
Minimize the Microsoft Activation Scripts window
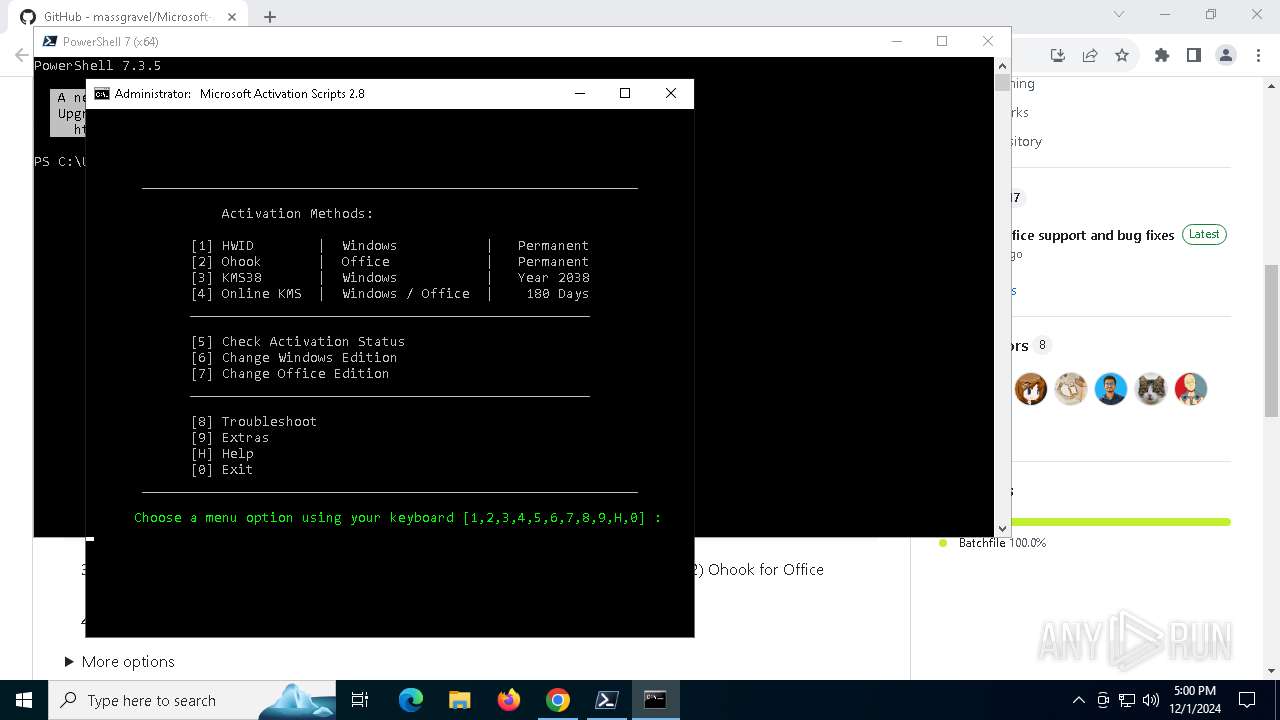580,93
